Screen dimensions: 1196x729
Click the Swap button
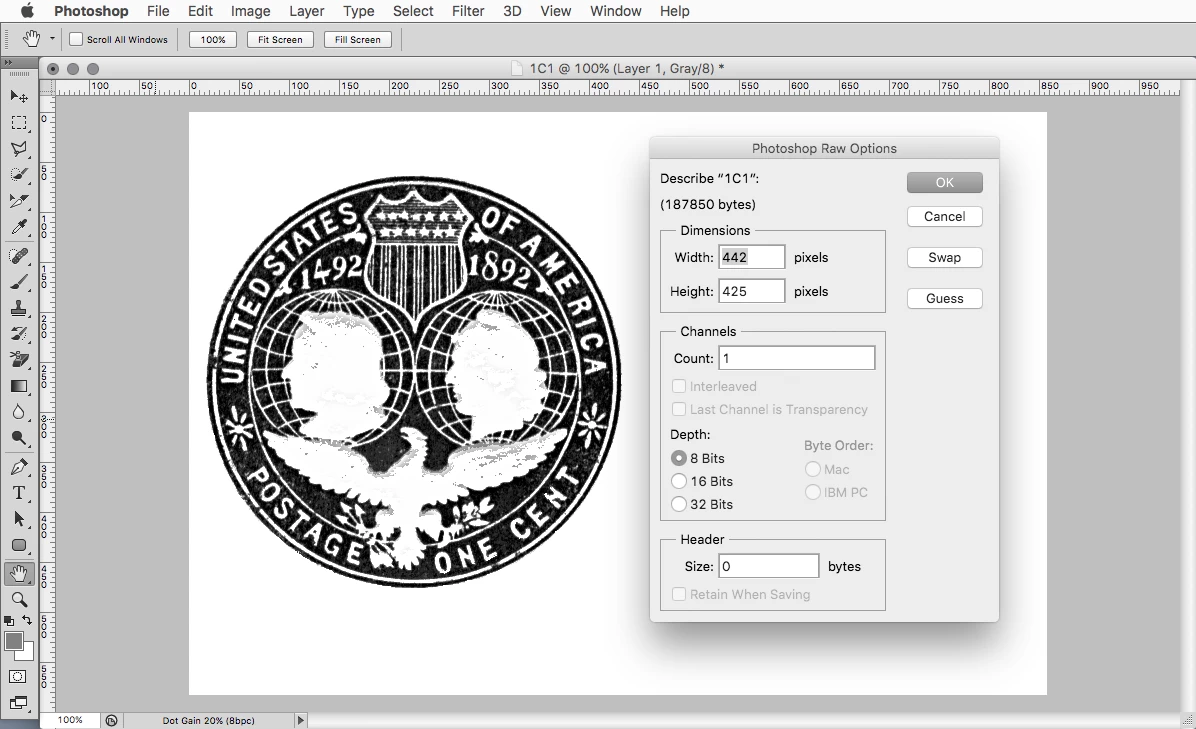point(944,258)
